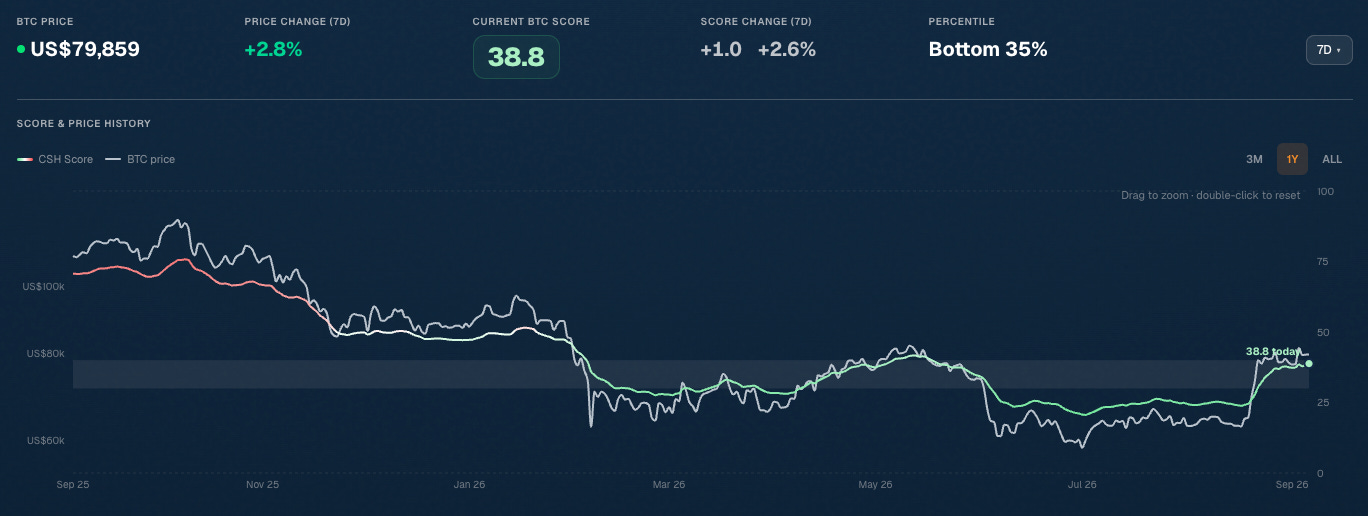Toggle BTC price legend series
This screenshot has width=1368, height=516.
[x=140, y=159]
